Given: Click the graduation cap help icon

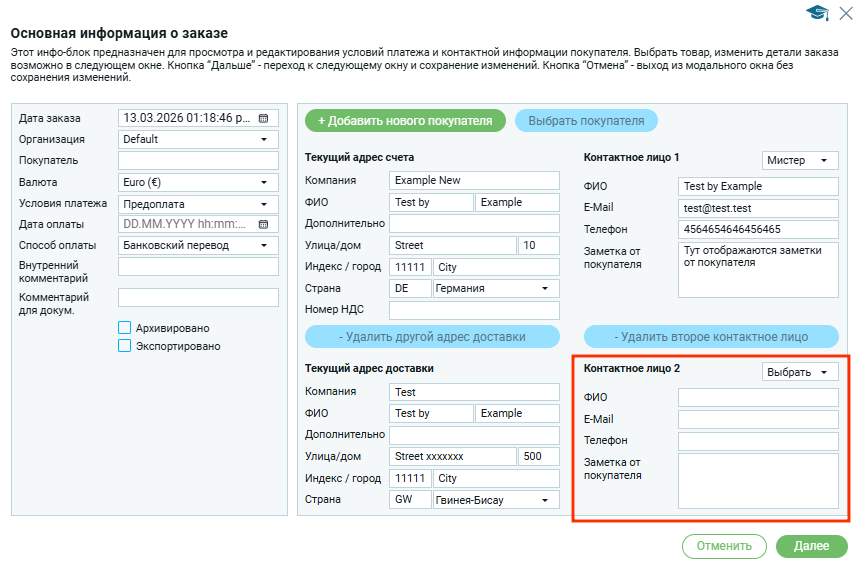Looking at the screenshot, I should tap(818, 12).
